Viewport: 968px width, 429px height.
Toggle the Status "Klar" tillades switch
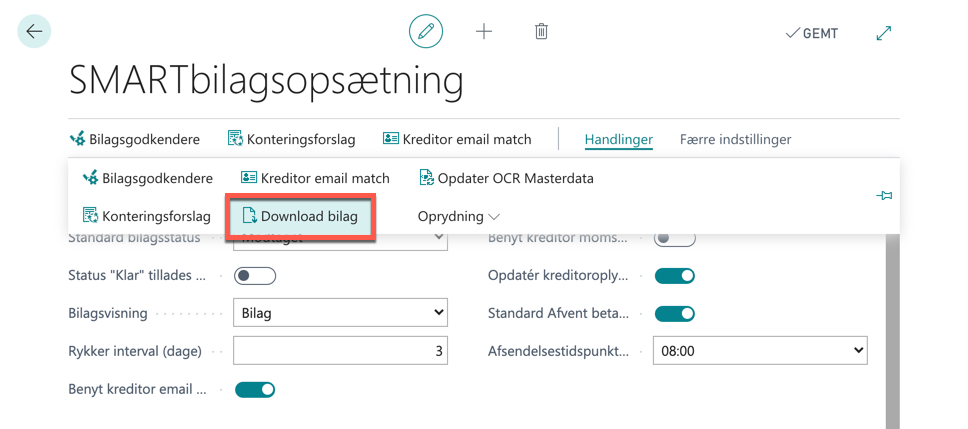255,275
